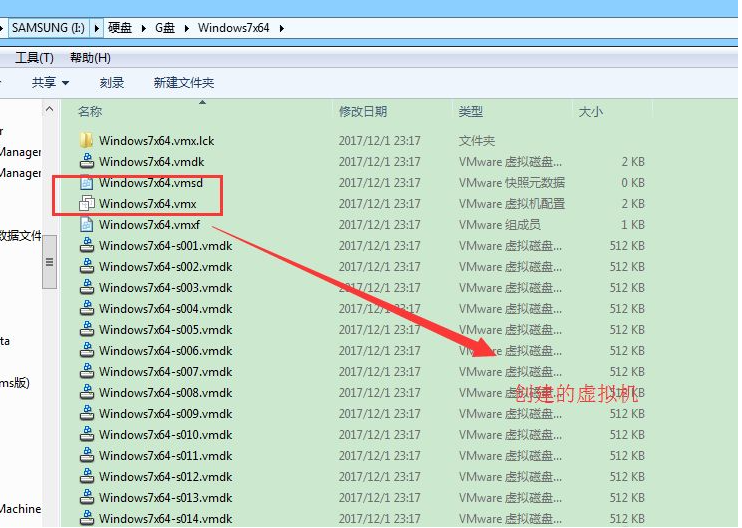
Task: Click the Windows7x64-s001.vmdk disk icon
Action: 86,246
